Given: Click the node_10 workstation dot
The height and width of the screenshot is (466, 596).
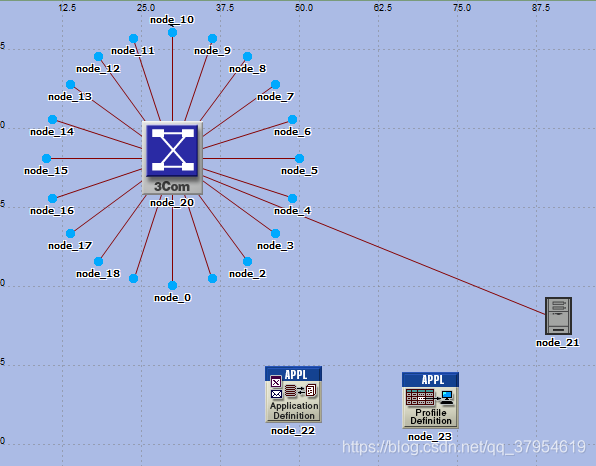Looking at the screenshot, I should click(x=173, y=33).
